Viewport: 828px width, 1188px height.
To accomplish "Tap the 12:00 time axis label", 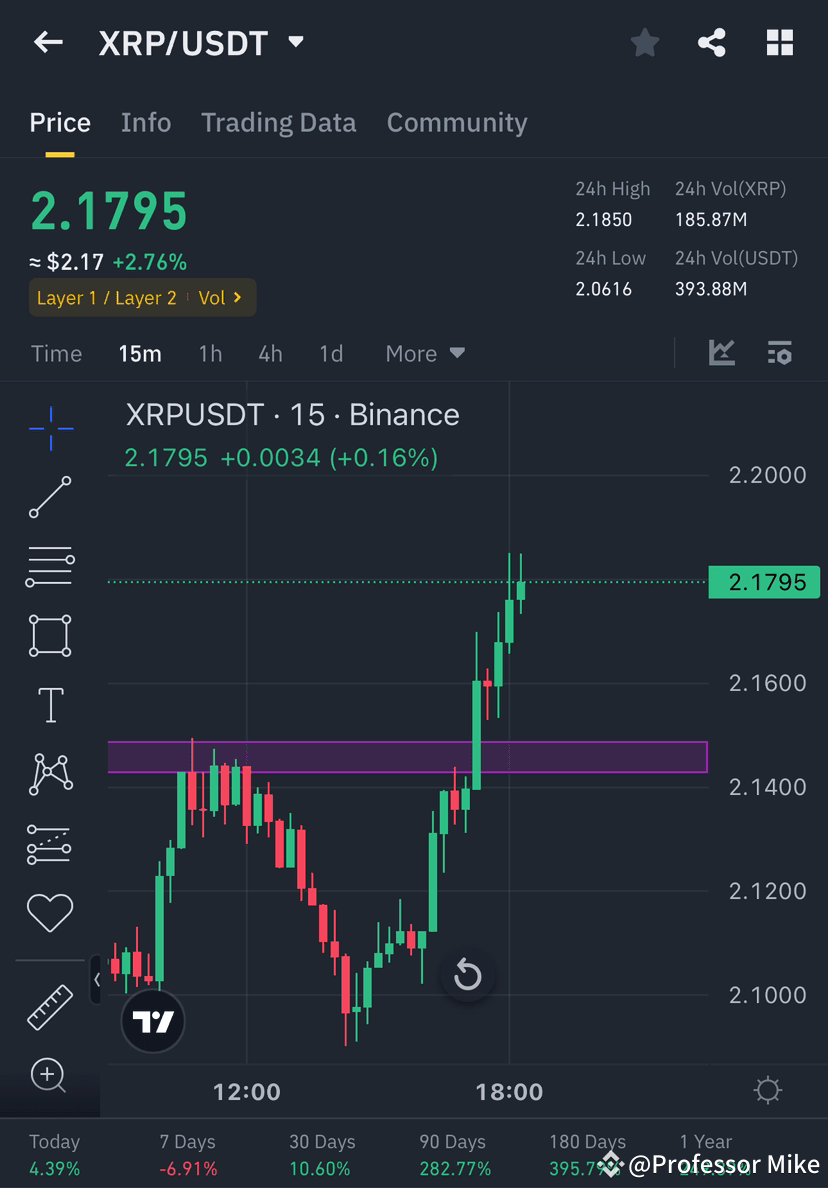I will 246,1092.
